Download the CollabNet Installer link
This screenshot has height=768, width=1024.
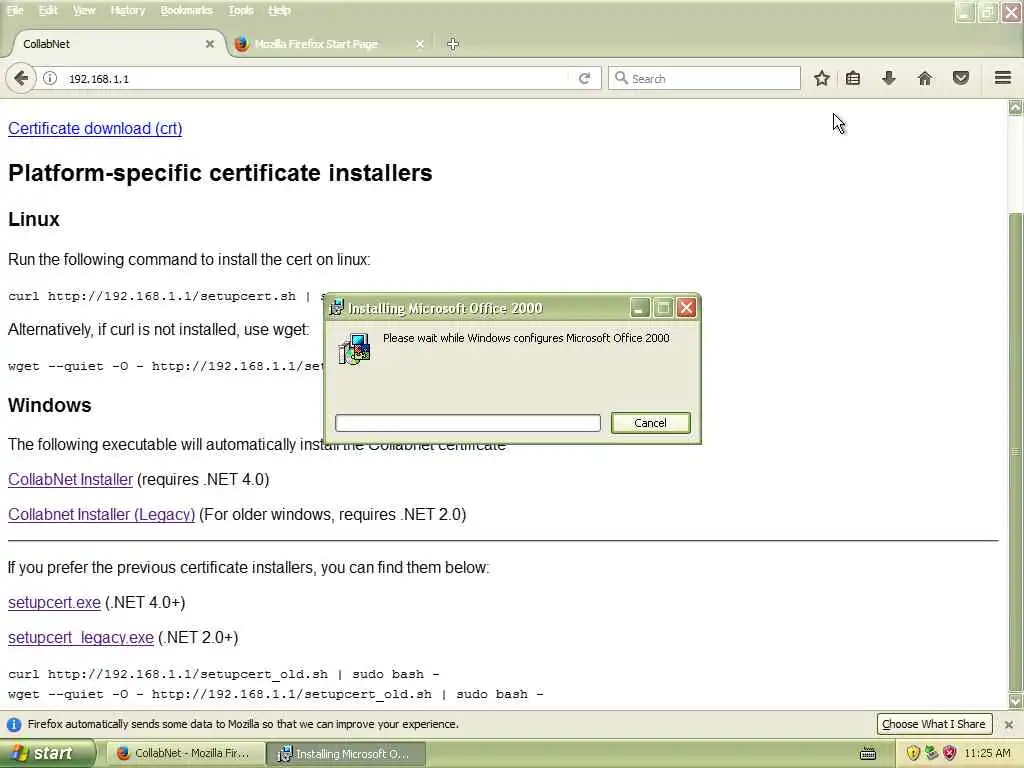pyautogui.click(x=71, y=479)
